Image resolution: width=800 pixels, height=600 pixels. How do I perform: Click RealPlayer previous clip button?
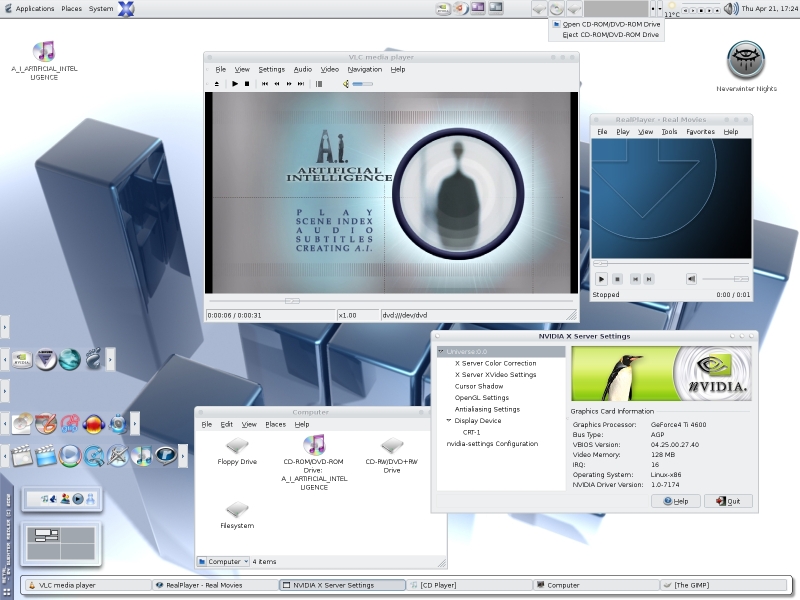(x=635, y=279)
